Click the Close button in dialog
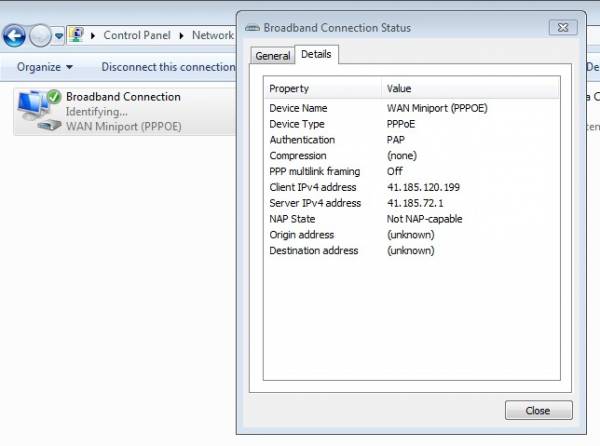600x446 pixels. (538, 410)
